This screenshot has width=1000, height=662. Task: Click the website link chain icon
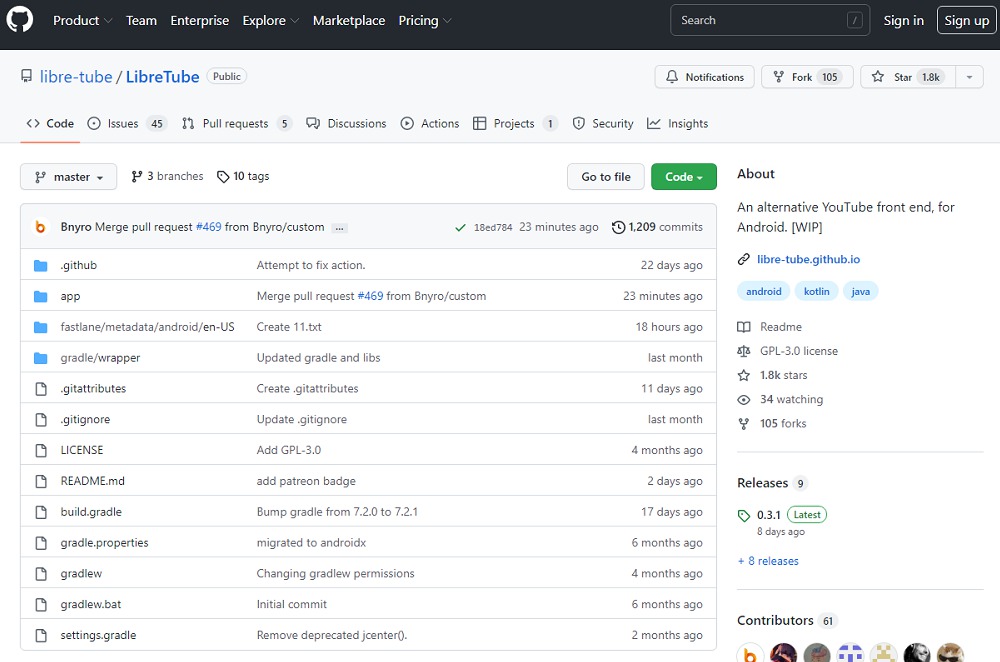pos(744,260)
